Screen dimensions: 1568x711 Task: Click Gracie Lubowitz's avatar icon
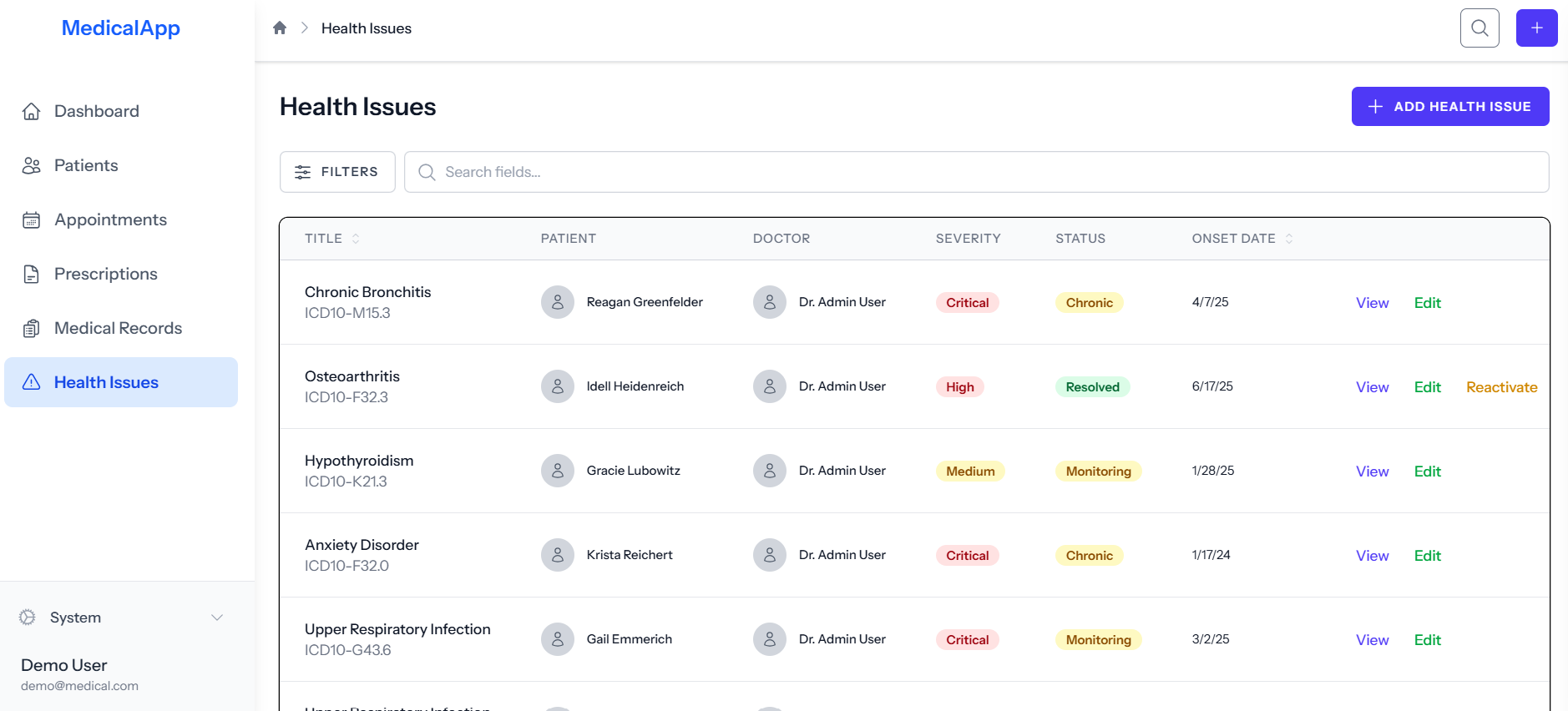[x=557, y=471]
